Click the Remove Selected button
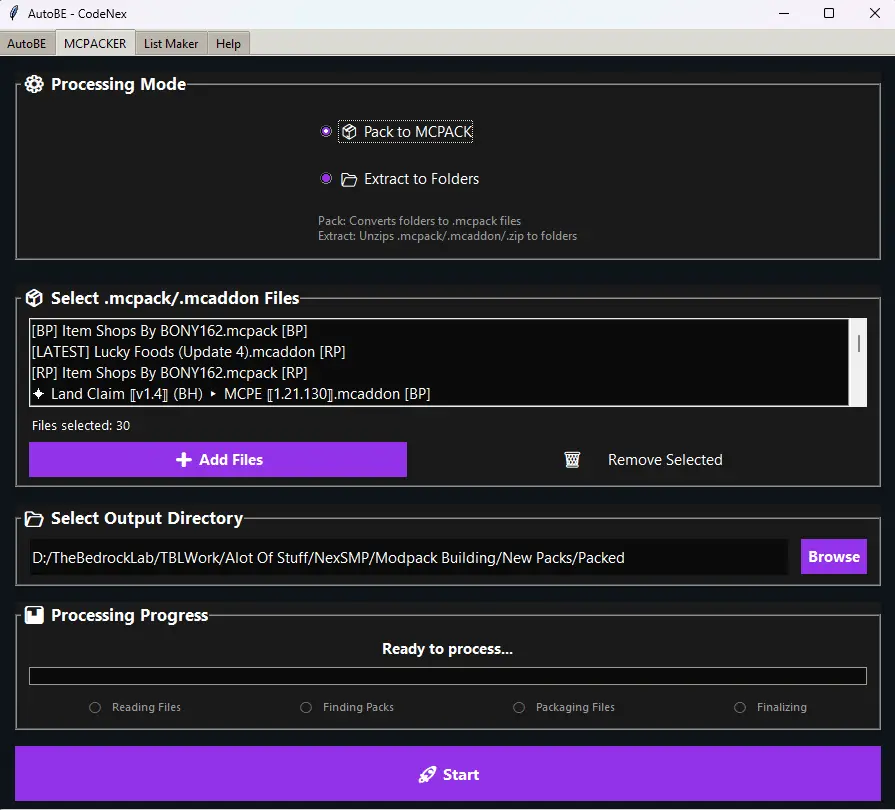The height and width of the screenshot is (810, 895). click(664, 460)
